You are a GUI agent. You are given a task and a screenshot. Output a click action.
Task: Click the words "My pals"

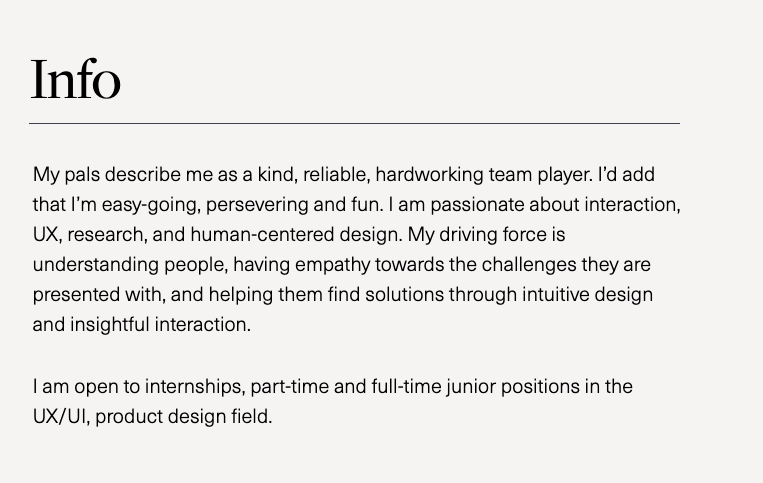[x=64, y=175]
